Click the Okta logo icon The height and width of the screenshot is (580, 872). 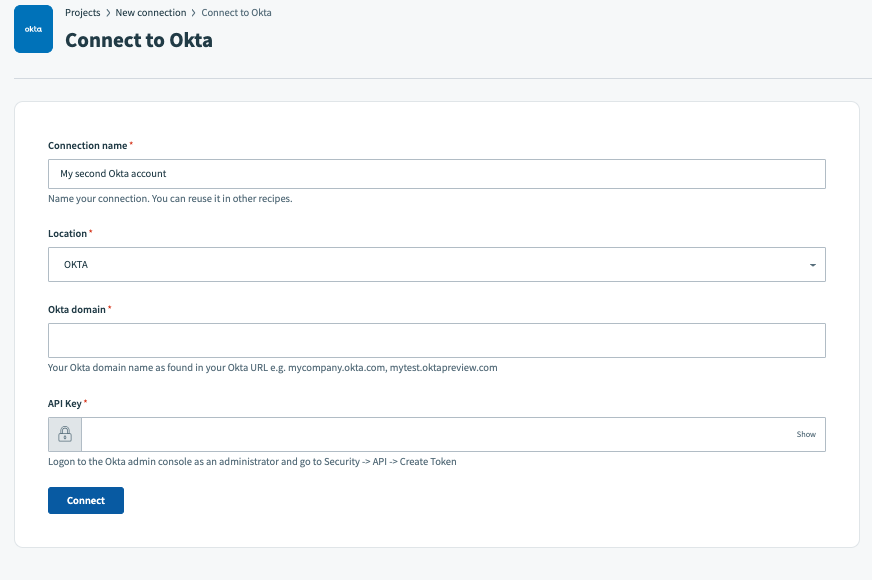[33, 29]
